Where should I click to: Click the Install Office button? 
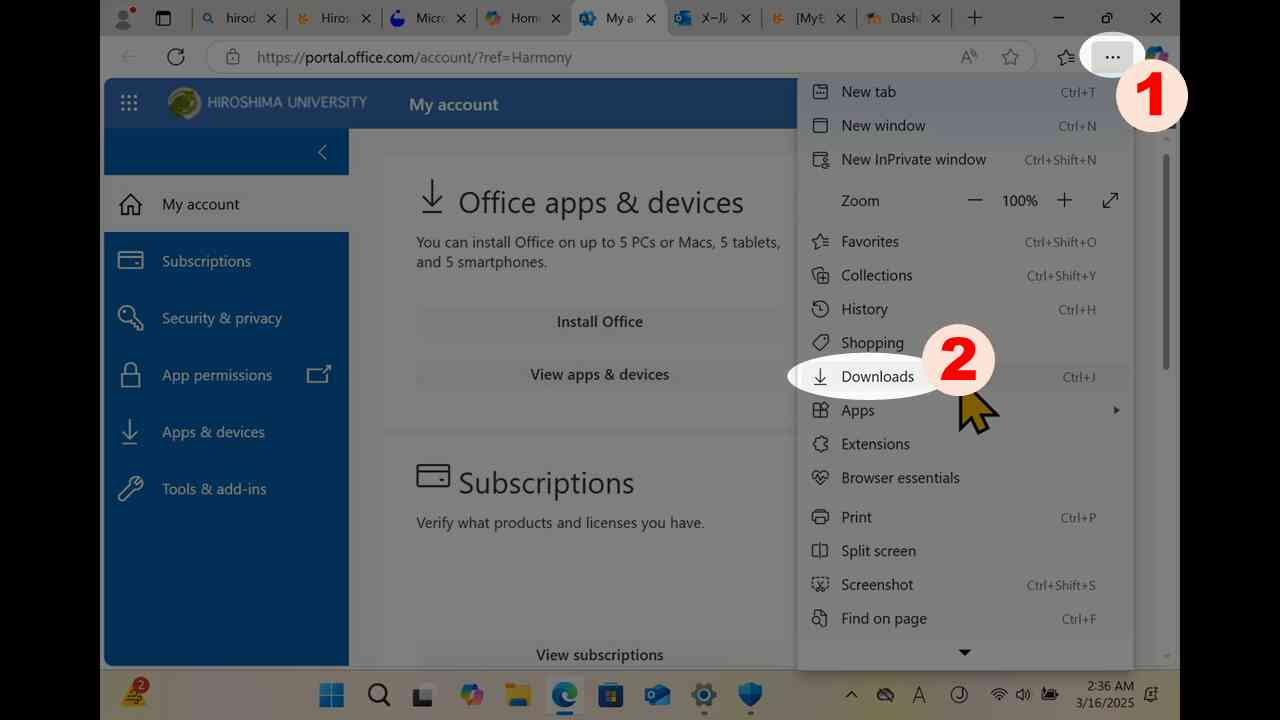[600, 322]
